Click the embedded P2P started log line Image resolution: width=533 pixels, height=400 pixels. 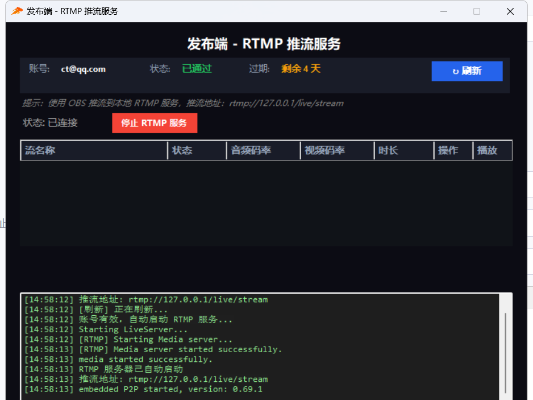[143, 389]
